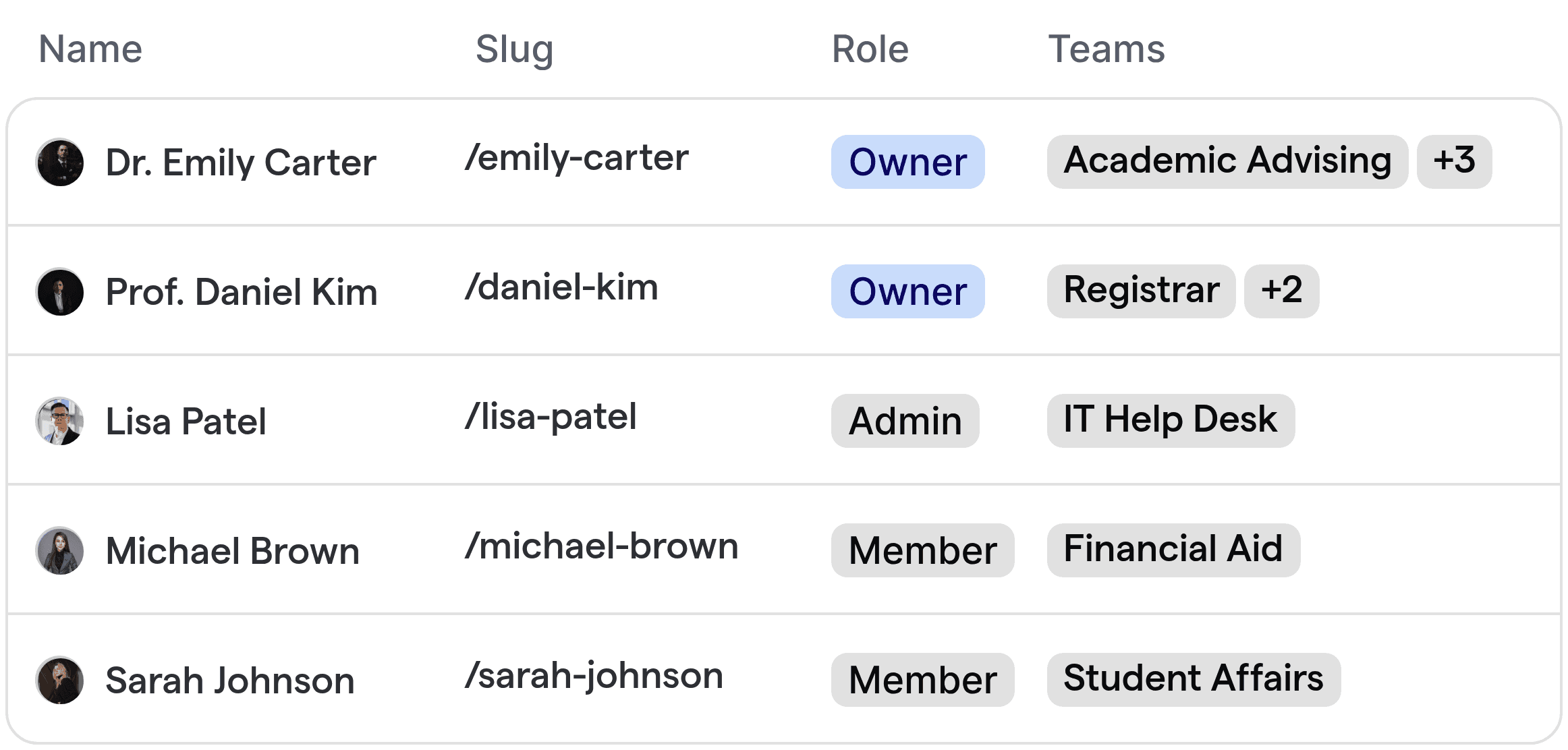This screenshot has width=1568, height=750.
Task: Click Lisa Patel's profile avatar
Action: 59,421
